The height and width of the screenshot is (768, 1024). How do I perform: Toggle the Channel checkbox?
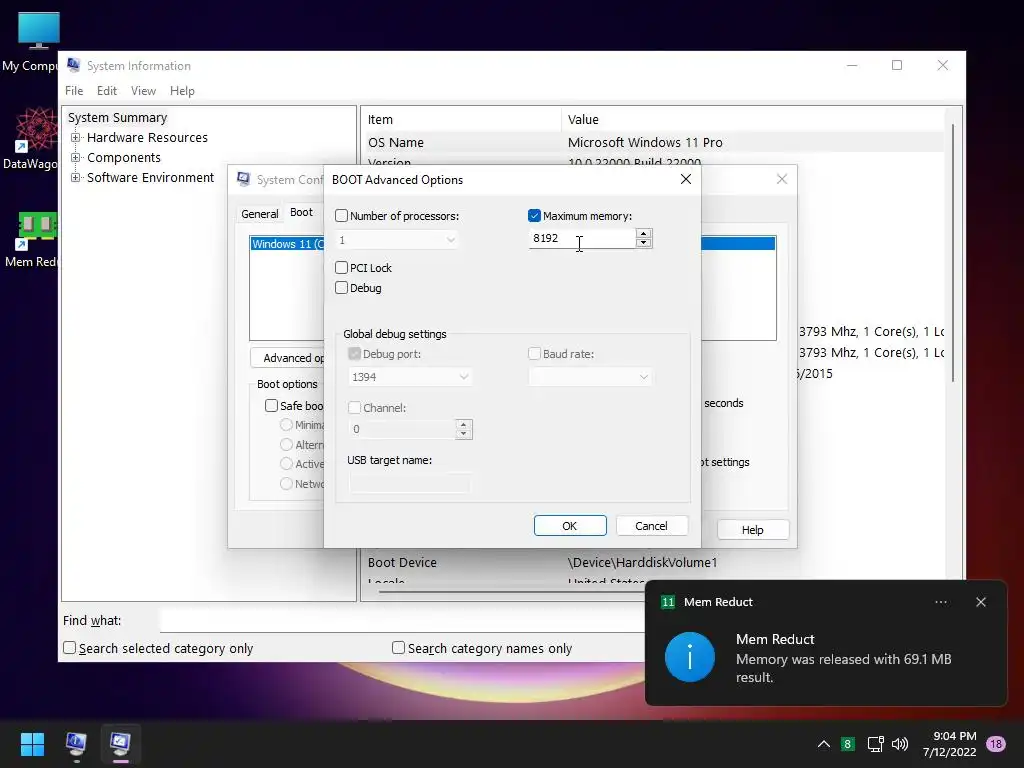coord(355,408)
